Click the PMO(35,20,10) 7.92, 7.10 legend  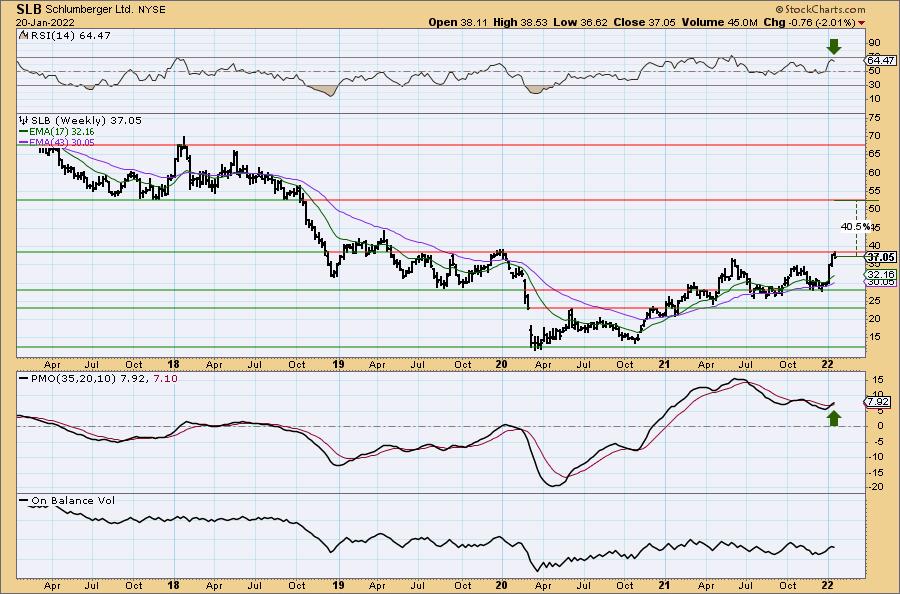(103, 379)
